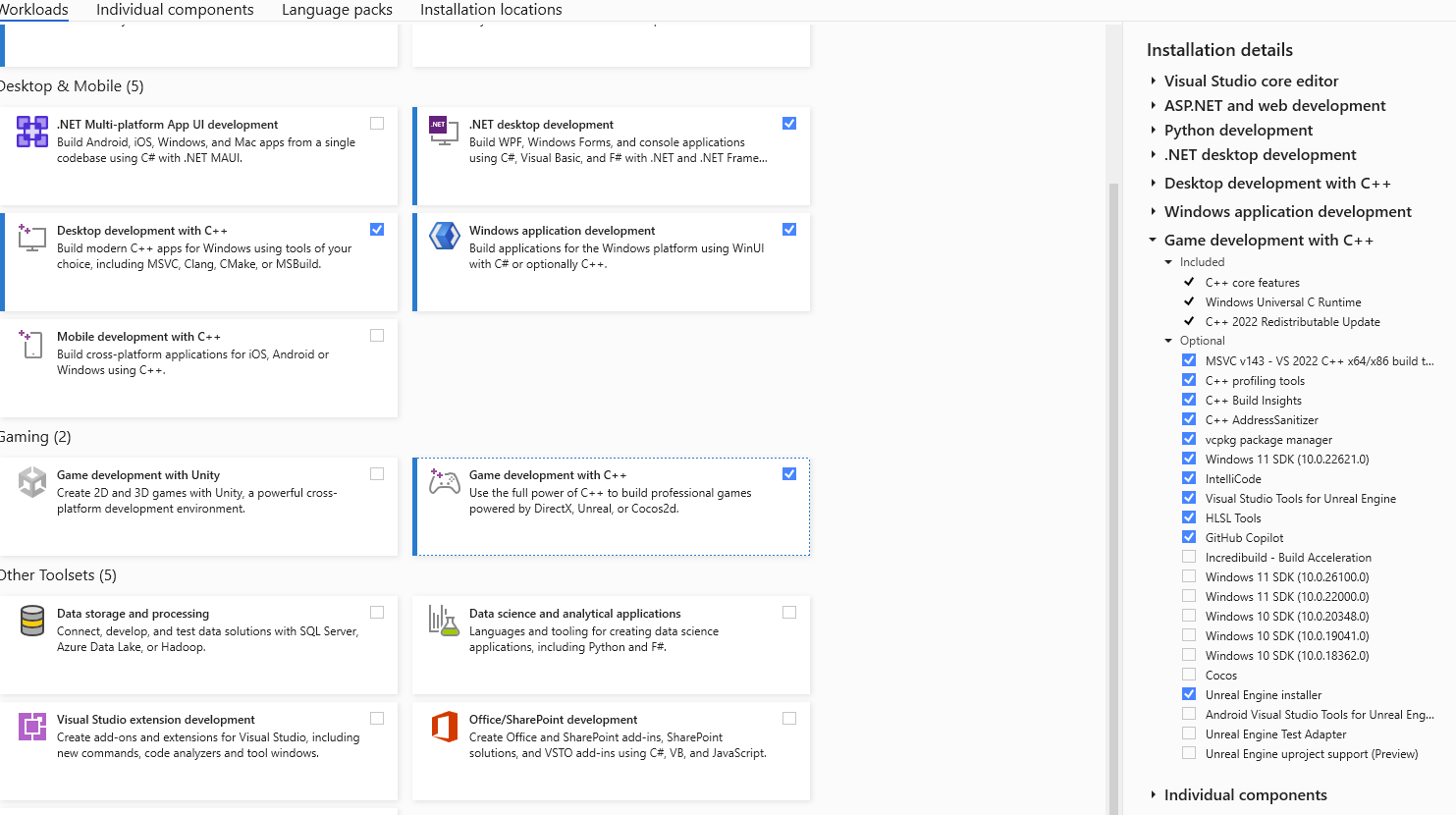1456x815 pixels.
Task: Collapse the Optional components section
Action: click(1168, 341)
